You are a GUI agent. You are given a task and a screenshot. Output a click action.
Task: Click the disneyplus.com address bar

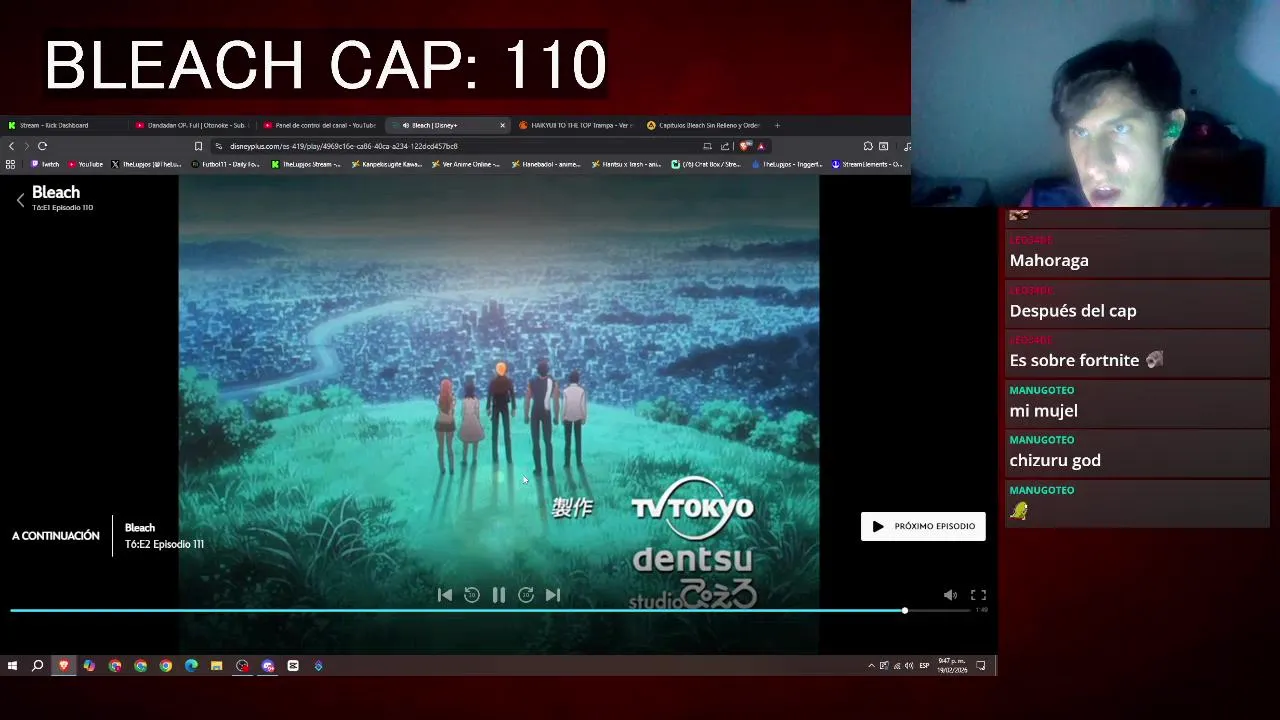pos(450,146)
